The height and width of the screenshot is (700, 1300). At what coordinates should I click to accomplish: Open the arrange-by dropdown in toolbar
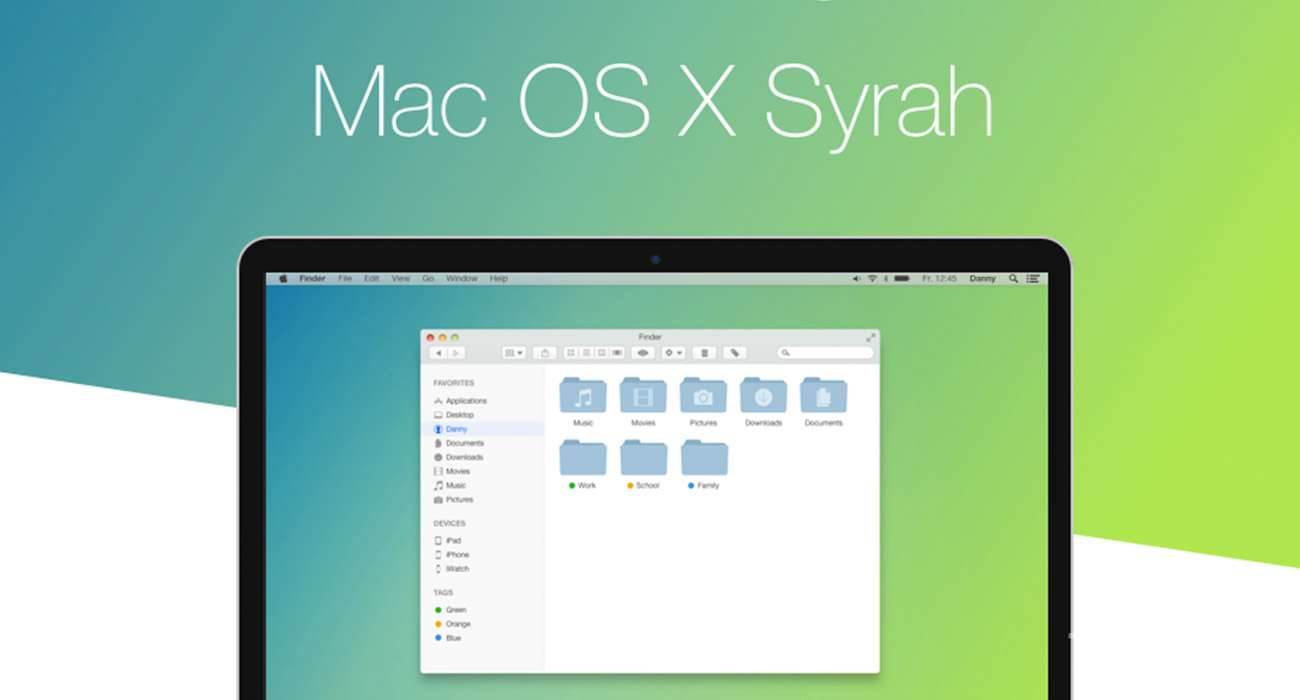pos(514,353)
